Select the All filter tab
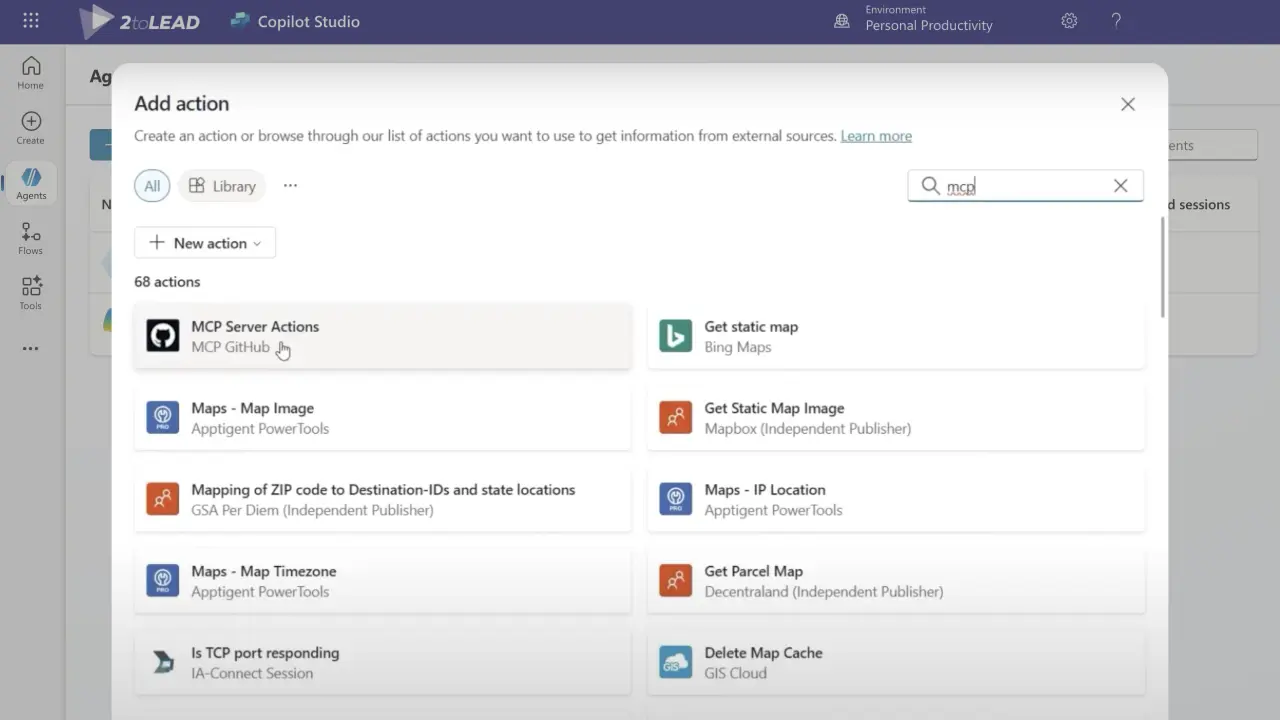The width and height of the screenshot is (1280, 720). pyautogui.click(x=152, y=186)
